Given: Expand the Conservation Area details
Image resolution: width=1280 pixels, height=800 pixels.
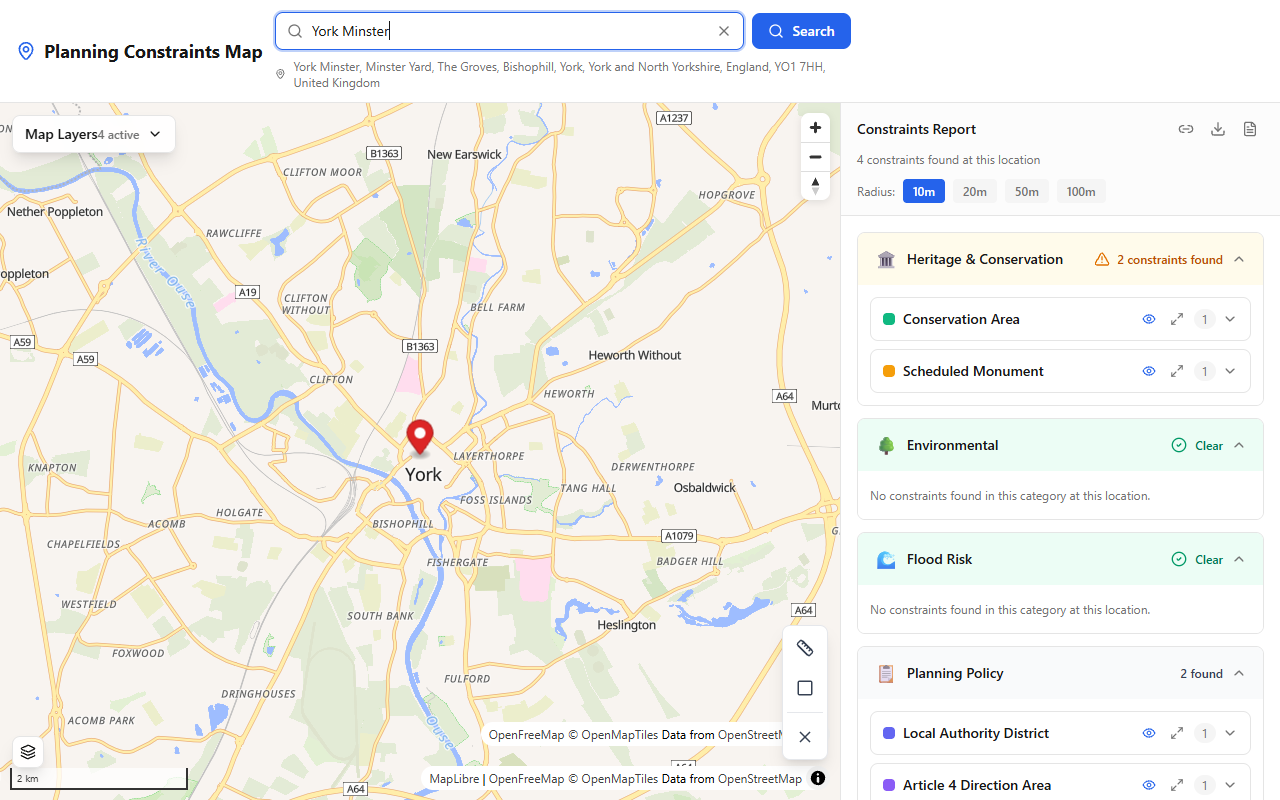Looking at the screenshot, I should pos(1230,319).
